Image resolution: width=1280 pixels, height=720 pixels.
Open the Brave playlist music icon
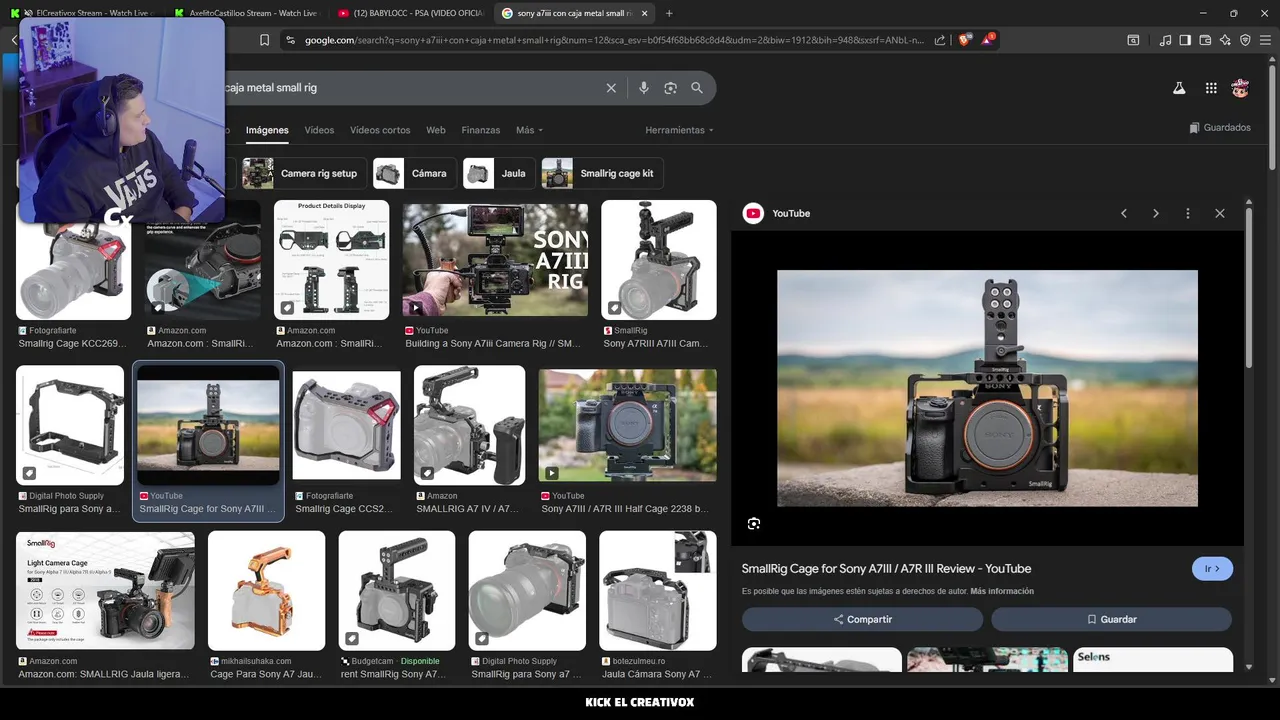click(x=1165, y=40)
